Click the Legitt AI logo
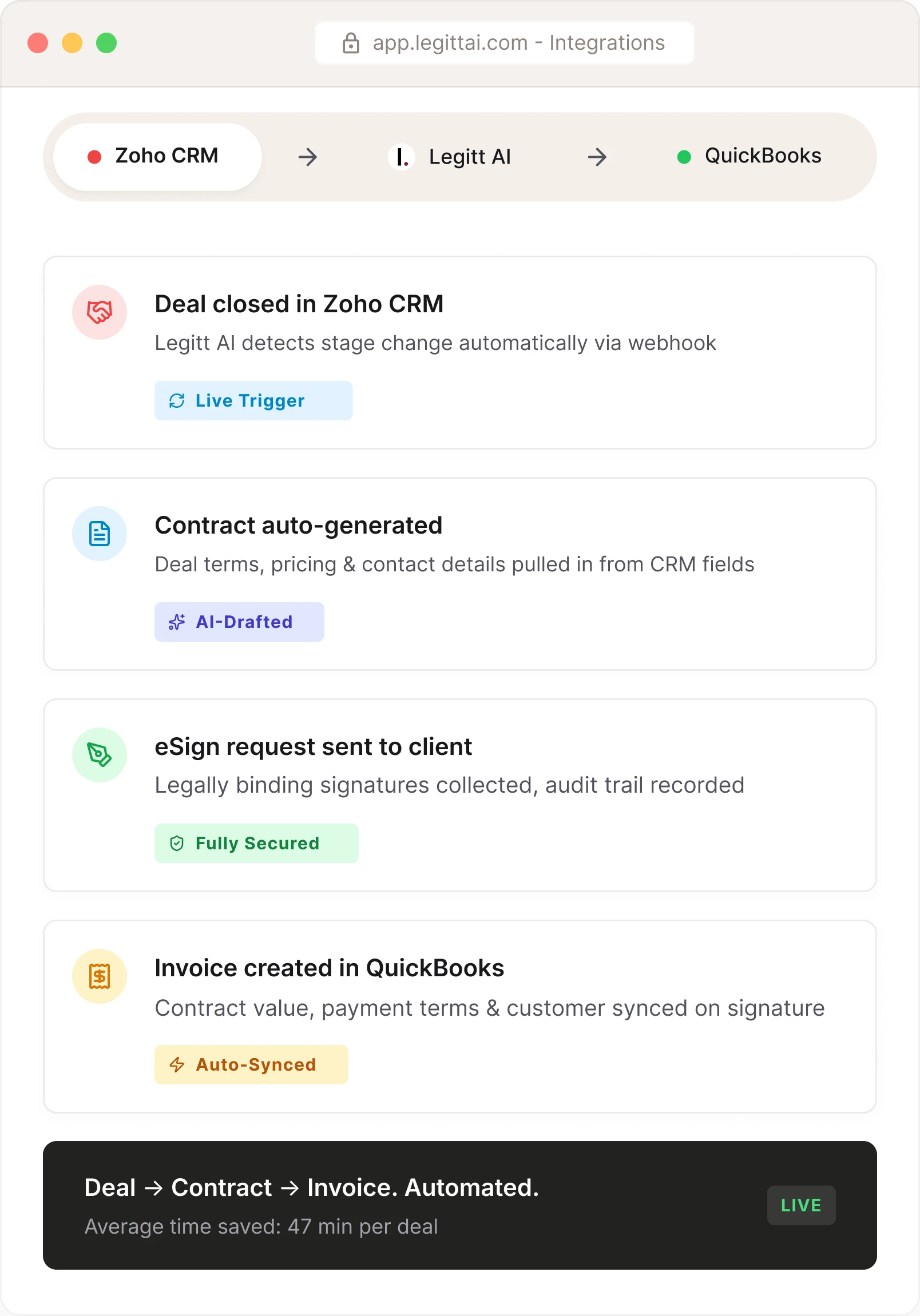This screenshot has height=1316, width=920. pyautogui.click(x=402, y=156)
